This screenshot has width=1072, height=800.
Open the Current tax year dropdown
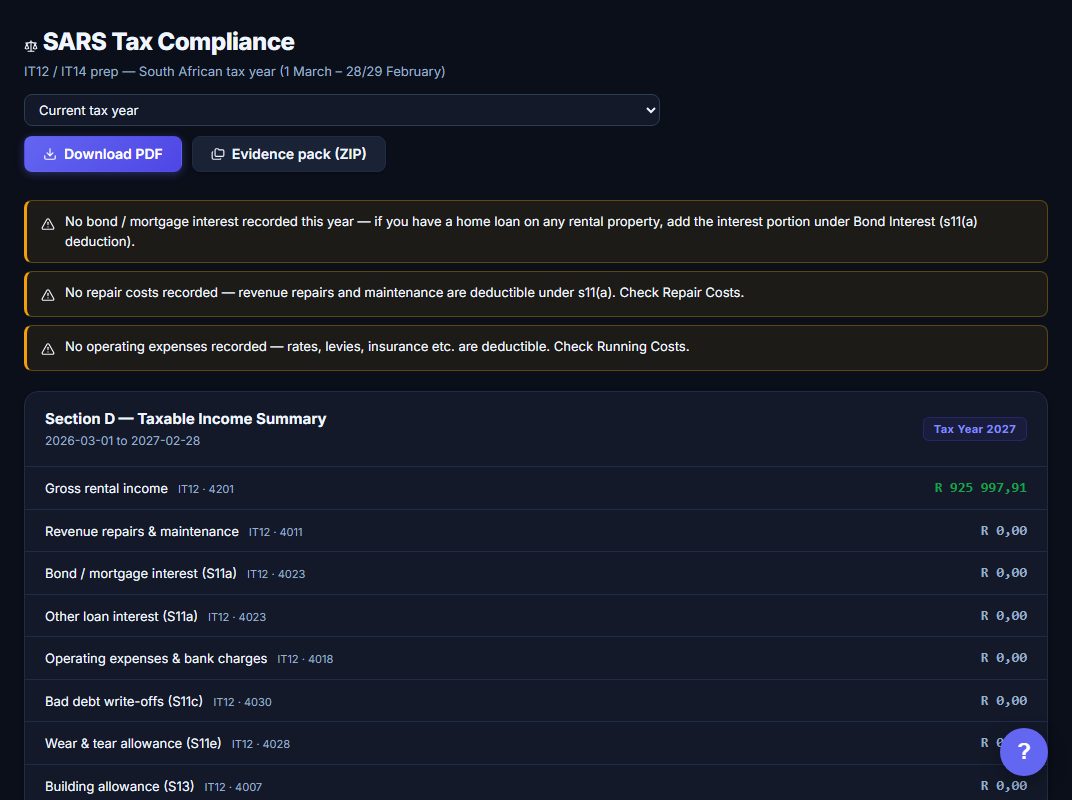[342, 110]
